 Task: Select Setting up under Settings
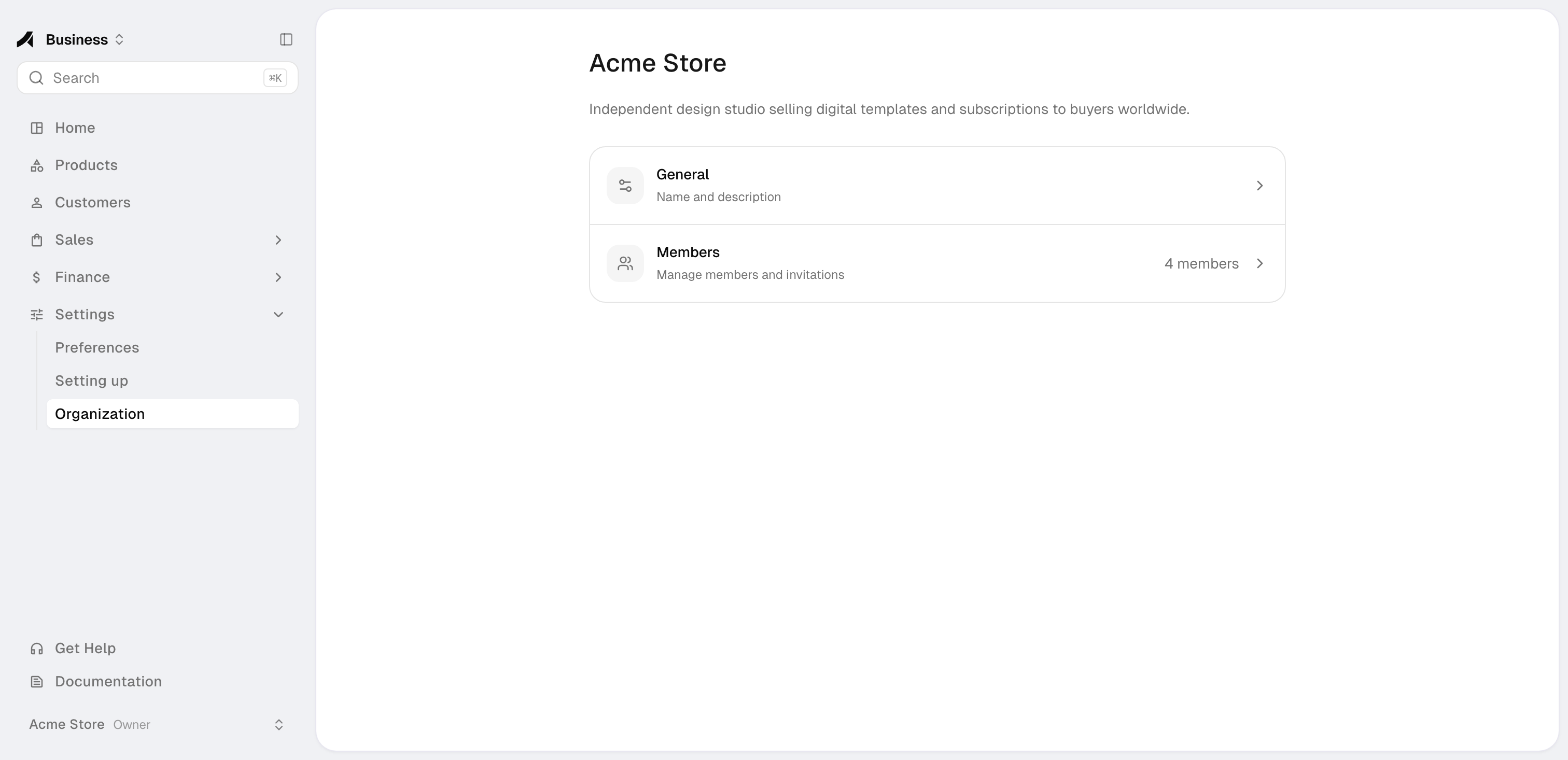tap(172, 381)
